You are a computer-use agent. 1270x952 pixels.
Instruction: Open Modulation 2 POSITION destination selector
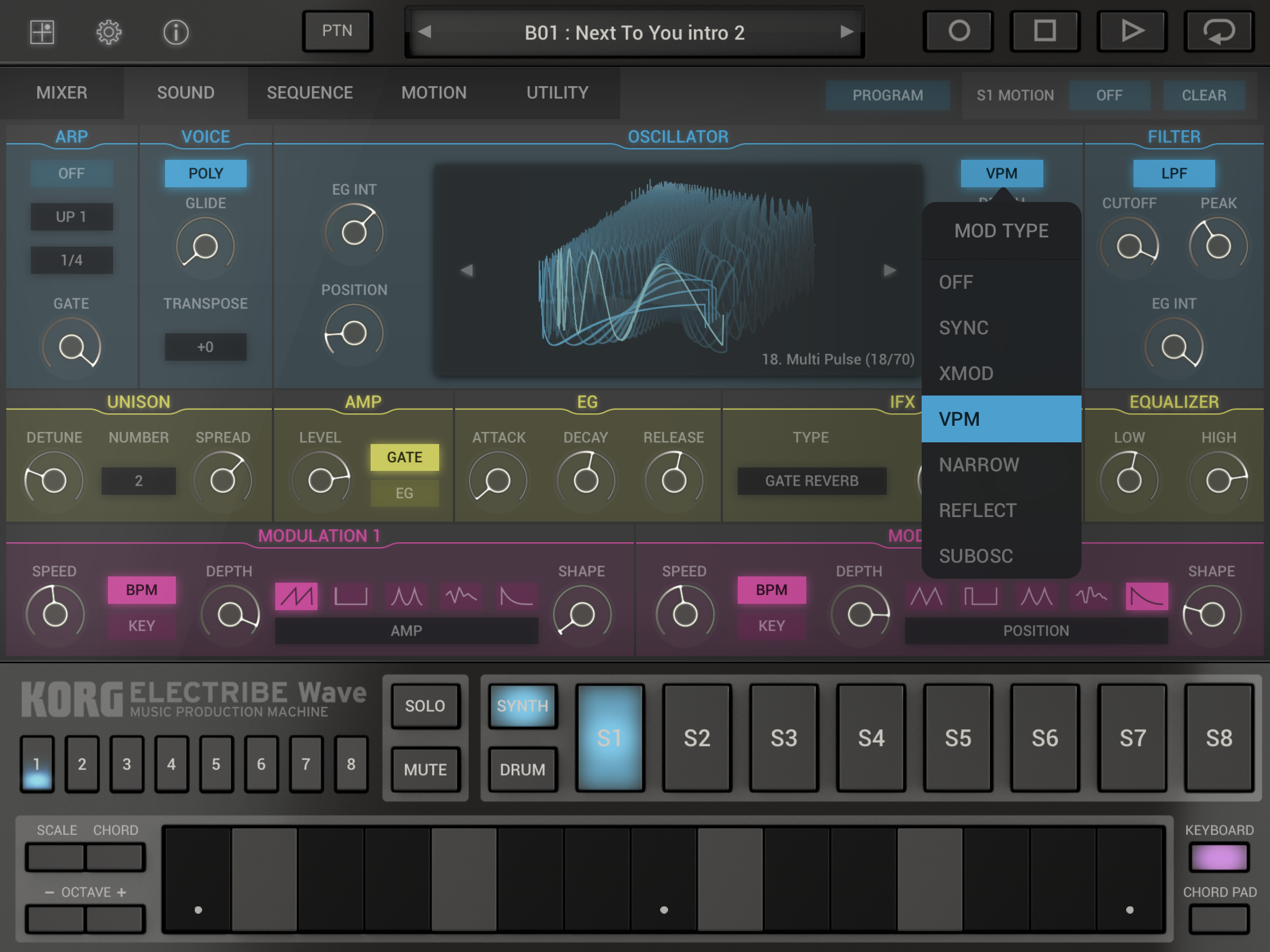tap(1036, 631)
